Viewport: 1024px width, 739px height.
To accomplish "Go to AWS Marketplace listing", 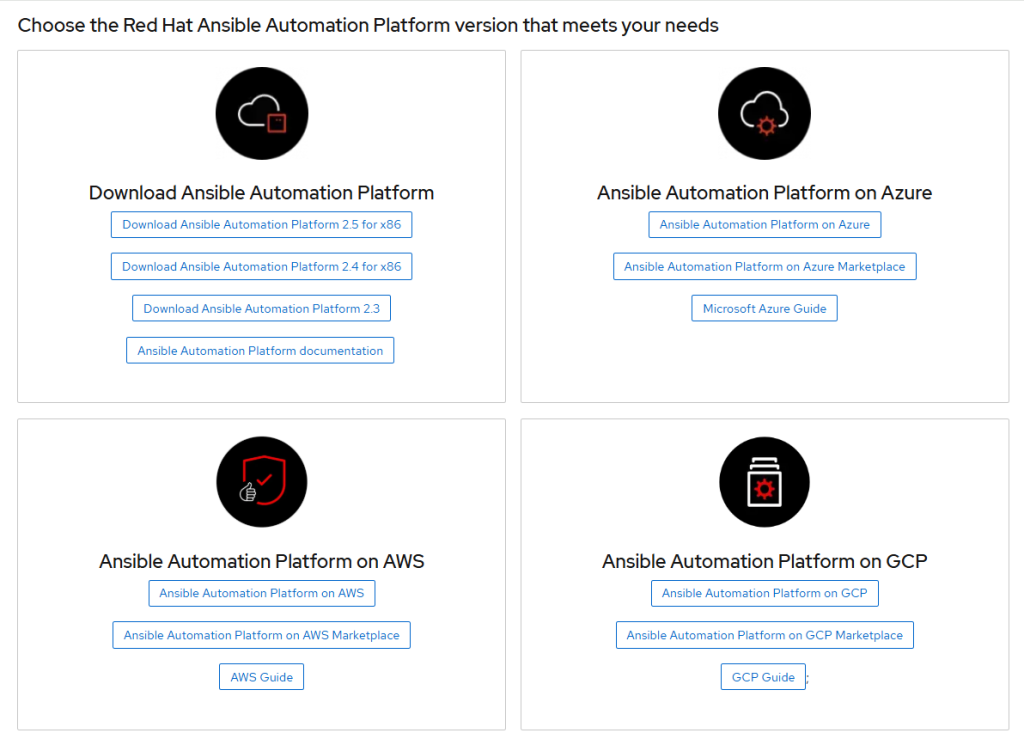I will (261, 635).
